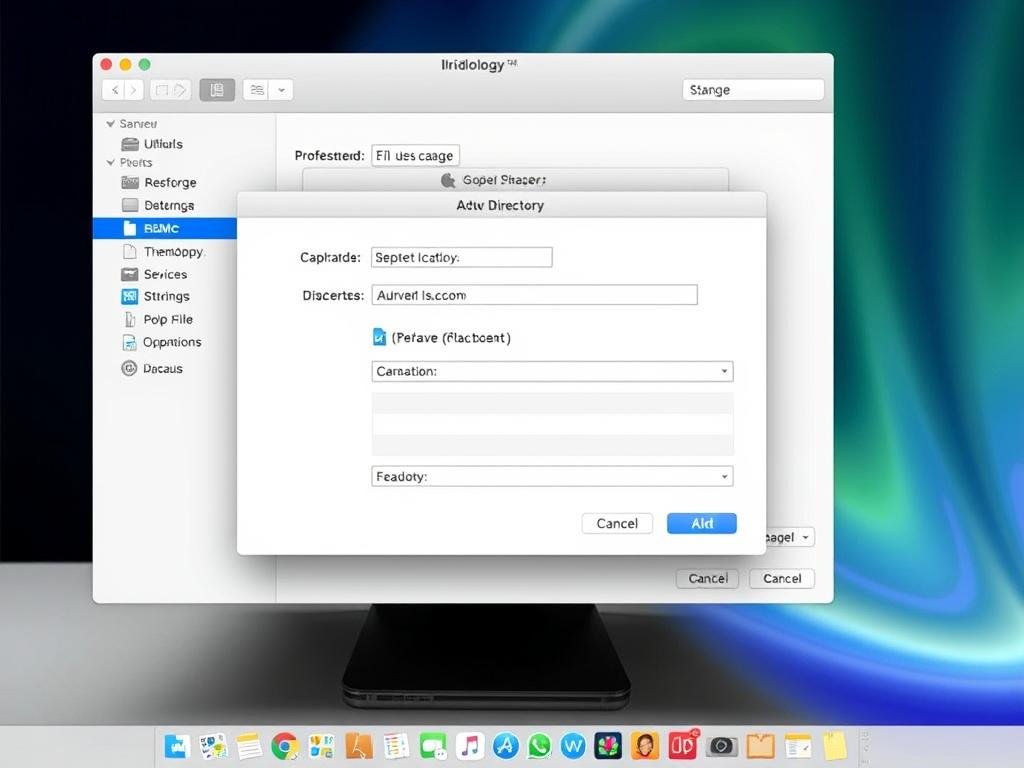Viewport: 1024px width, 768px height.
Task: Select the highlighted book-view toolbar icon
Action: point(217,90)
